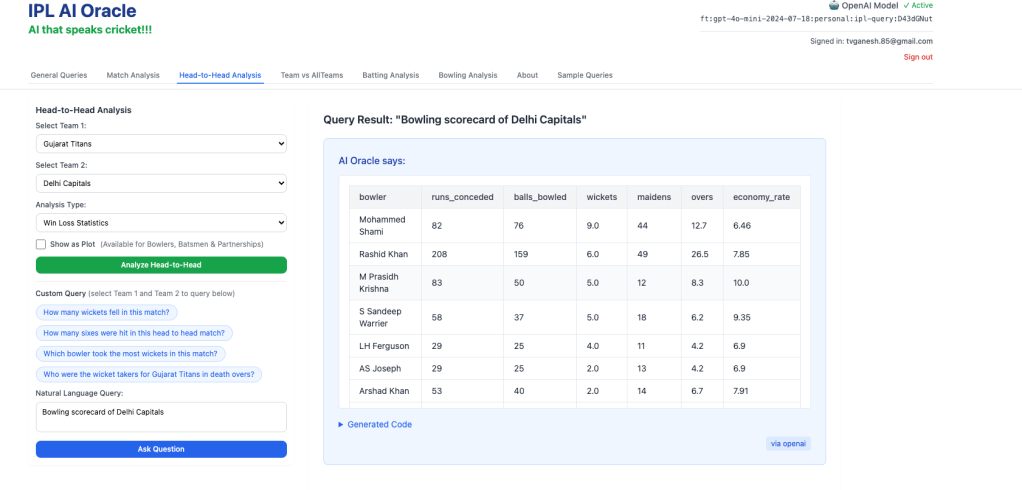Open the Match Analysis tab
The width and height of the screenshot is (1022, 490).
pos(133,75)
